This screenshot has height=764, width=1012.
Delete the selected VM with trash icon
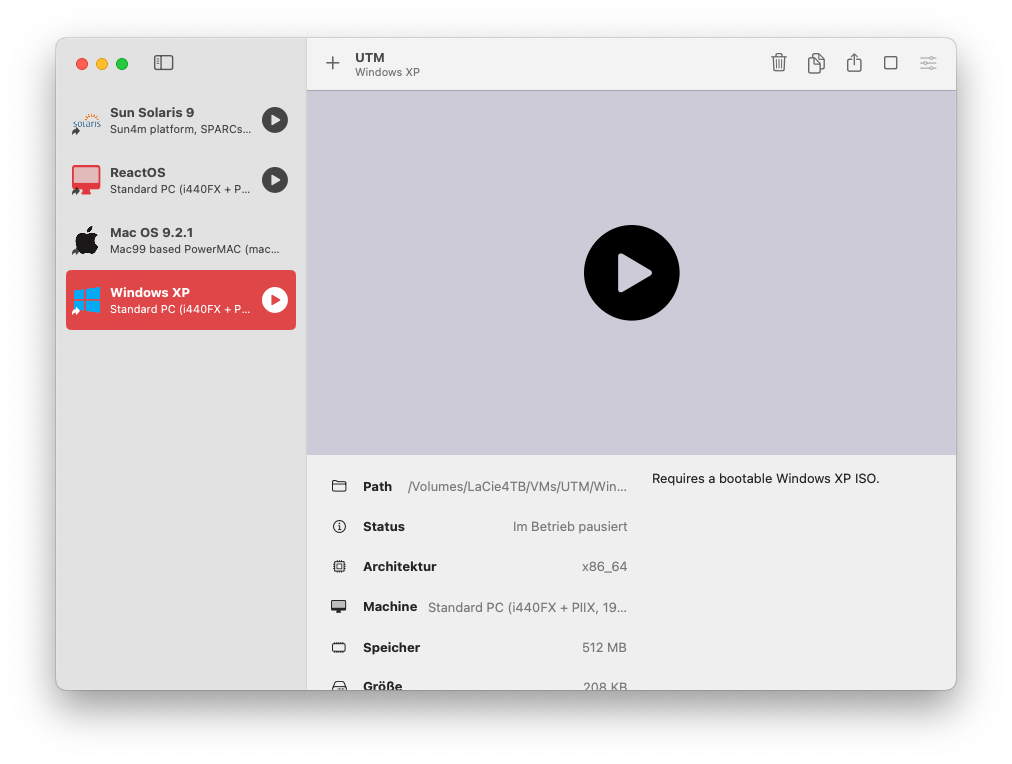coord(779,63)
